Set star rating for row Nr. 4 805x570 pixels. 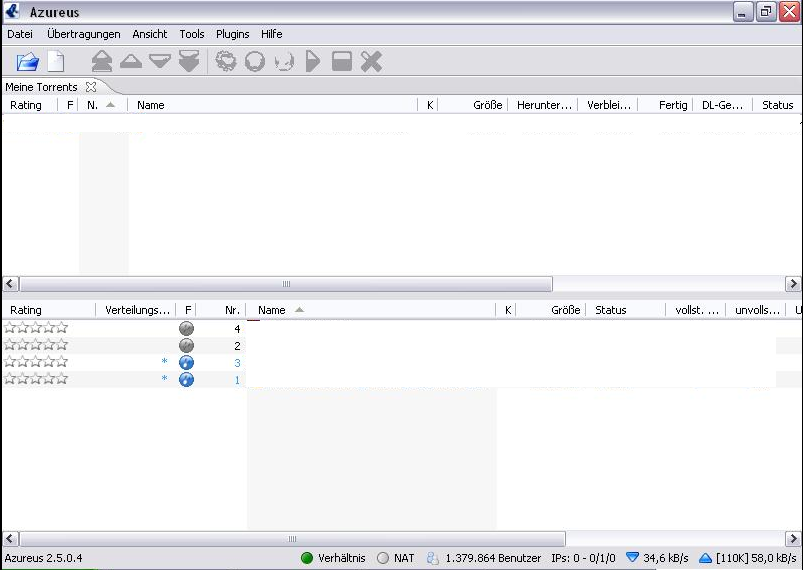click(x=36, y=328)
